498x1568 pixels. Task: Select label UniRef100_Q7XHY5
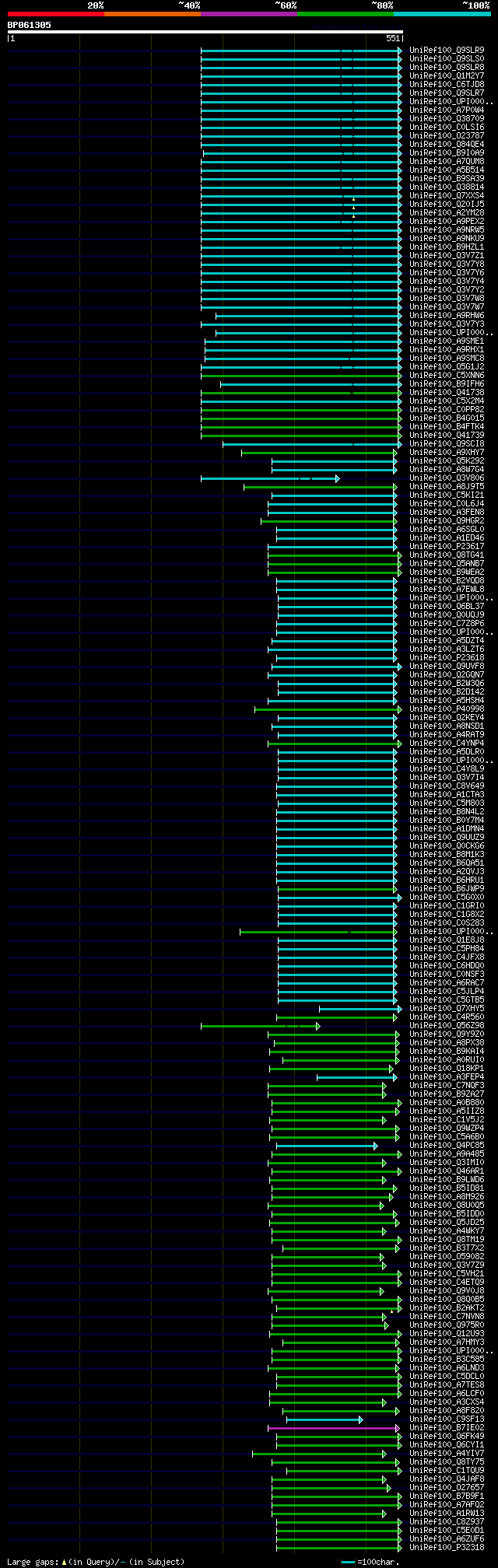[447, 1009]
